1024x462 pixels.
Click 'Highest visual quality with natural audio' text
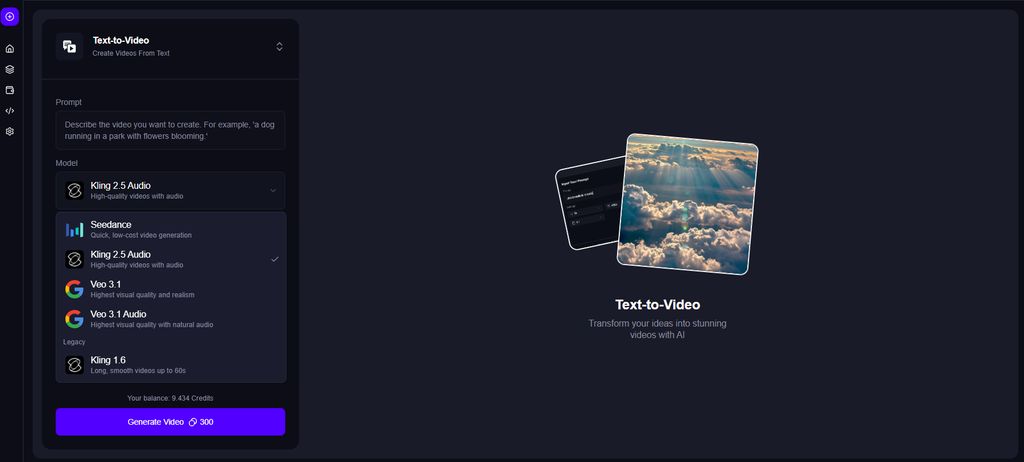pyautogui.click(x=152, y=325)
